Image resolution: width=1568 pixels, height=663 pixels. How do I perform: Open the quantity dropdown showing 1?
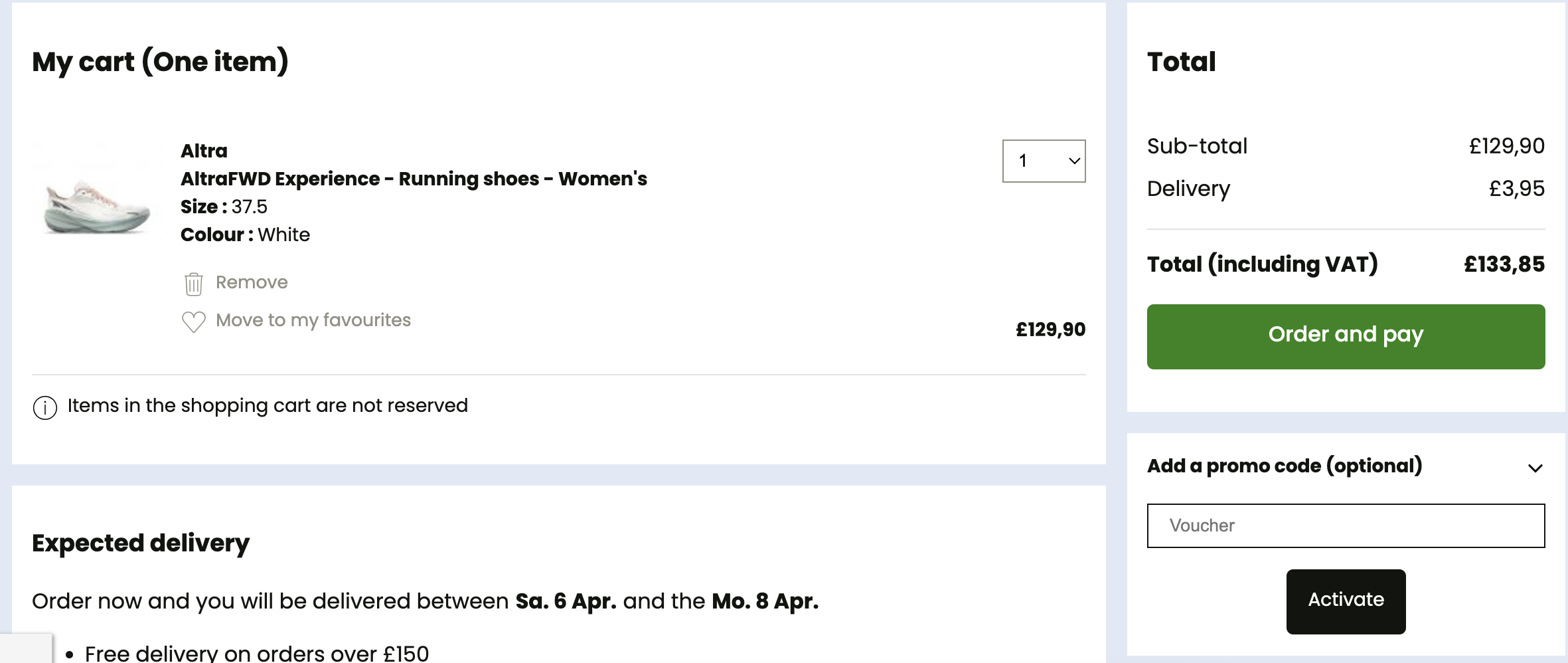click(x=1044, y=161)
